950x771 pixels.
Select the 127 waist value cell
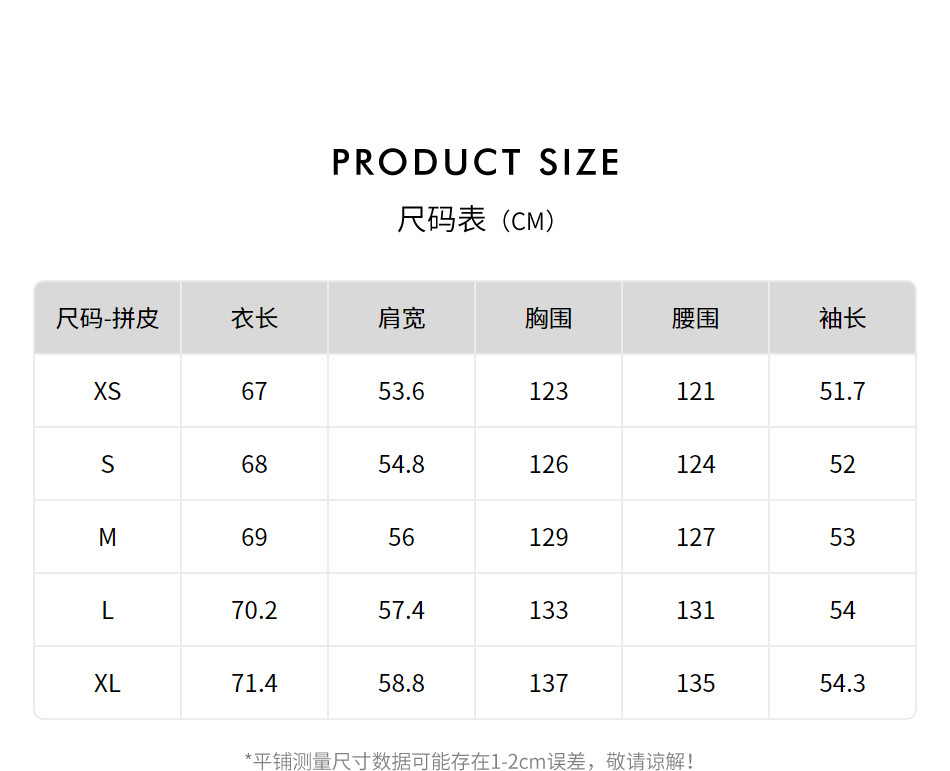(x=695, y=537)
